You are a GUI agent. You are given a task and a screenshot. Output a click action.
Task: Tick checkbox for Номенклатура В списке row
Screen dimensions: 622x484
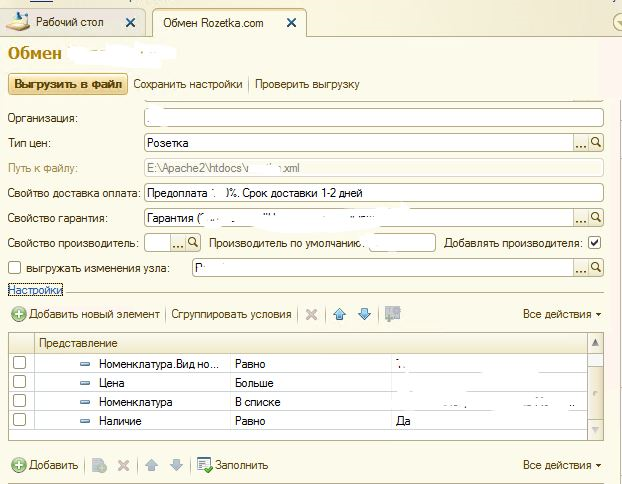coord(19,401)
